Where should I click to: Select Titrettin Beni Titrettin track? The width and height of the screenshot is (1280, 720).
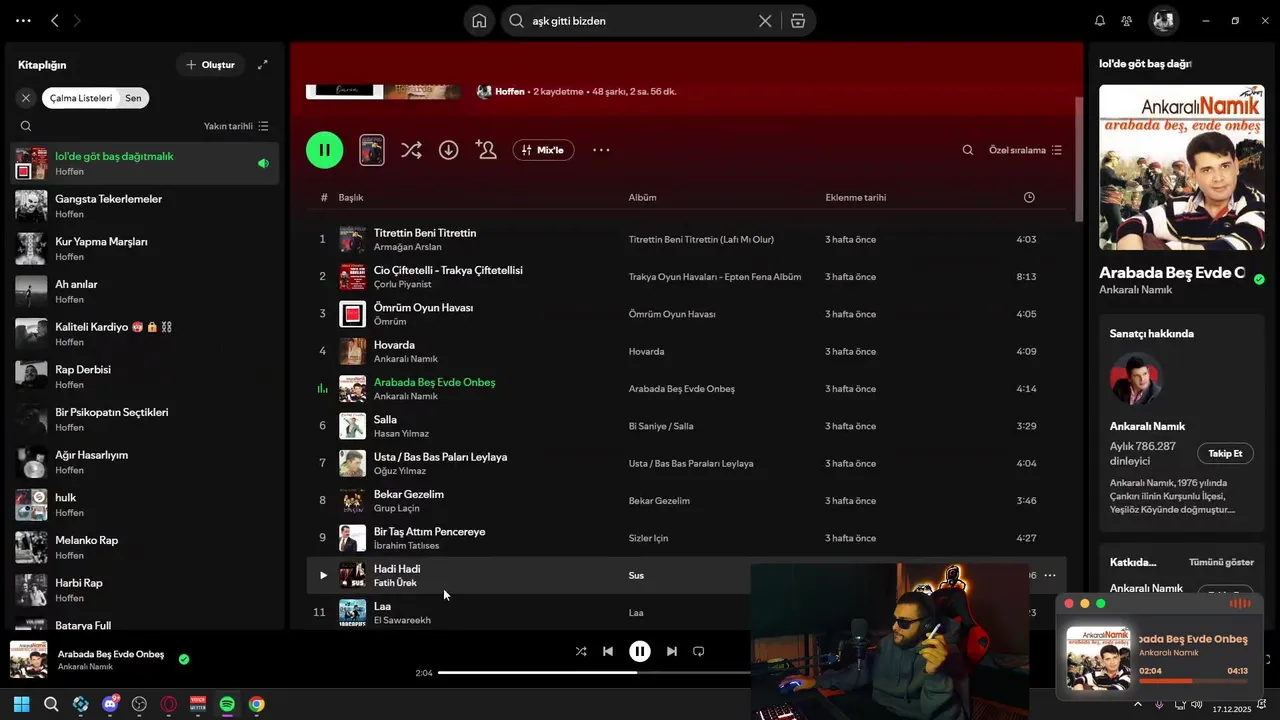point(425,233)
